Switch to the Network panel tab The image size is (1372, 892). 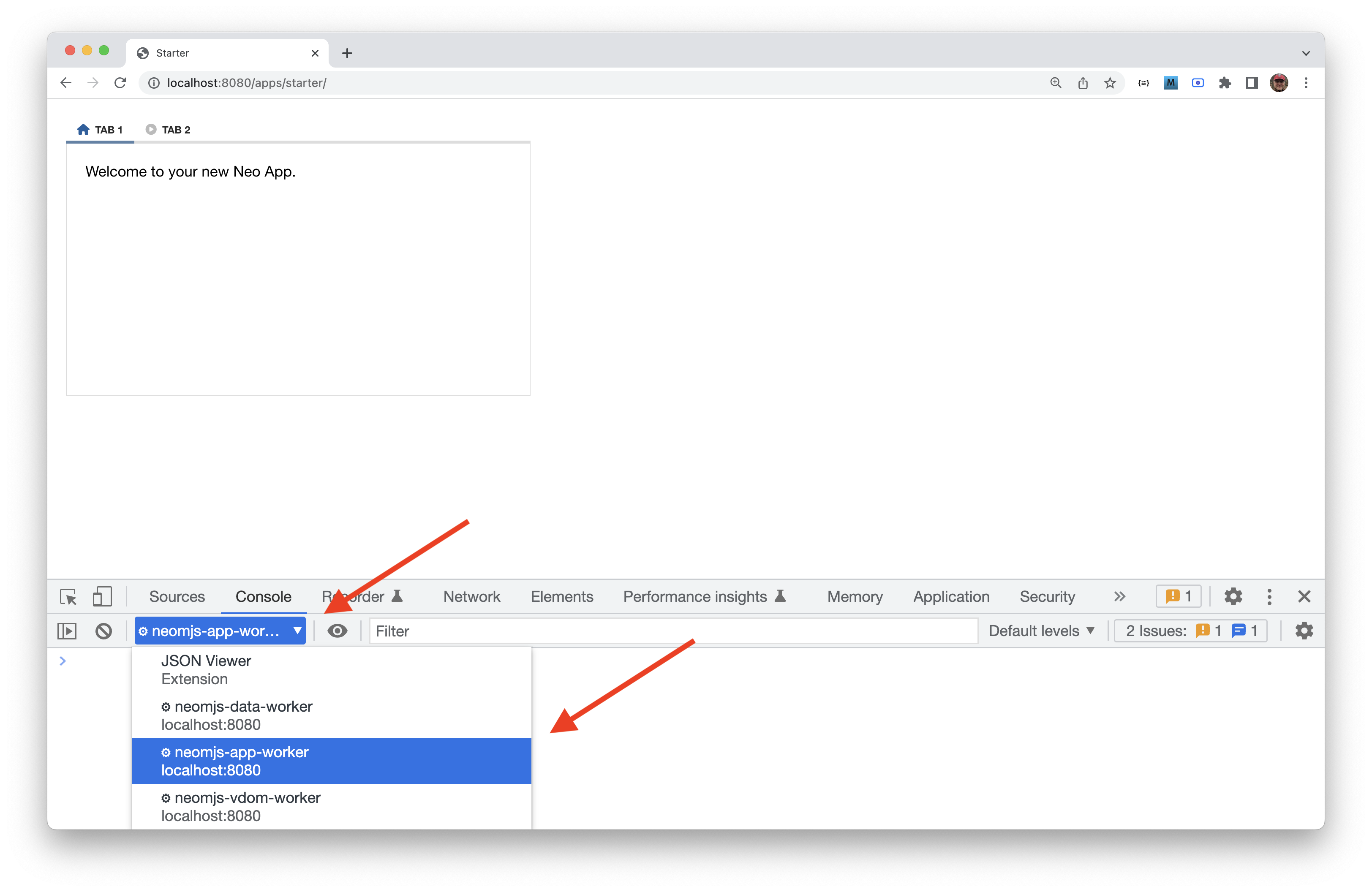coord(471,596)
